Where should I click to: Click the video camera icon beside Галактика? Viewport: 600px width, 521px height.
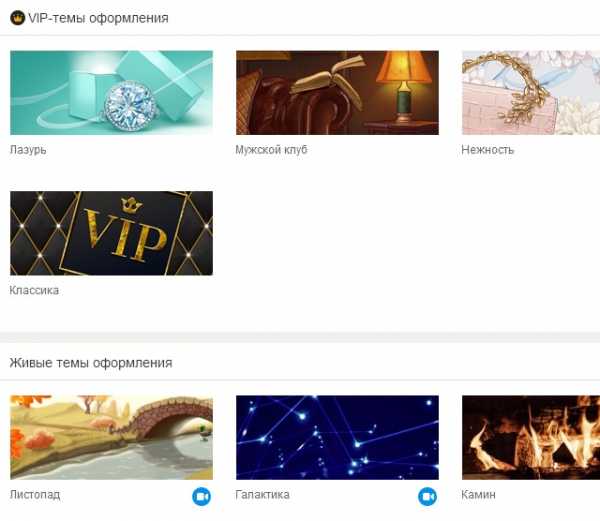(427, 497)
